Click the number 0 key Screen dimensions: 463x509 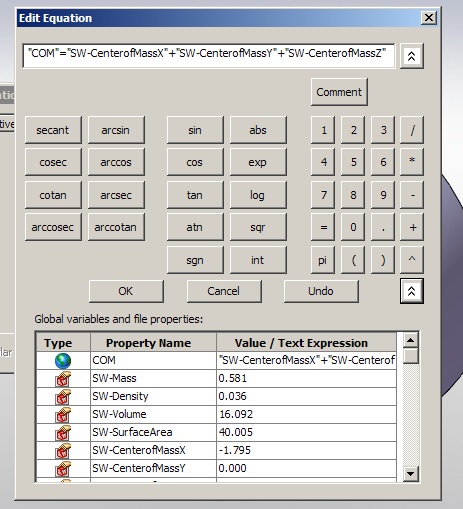353,227
